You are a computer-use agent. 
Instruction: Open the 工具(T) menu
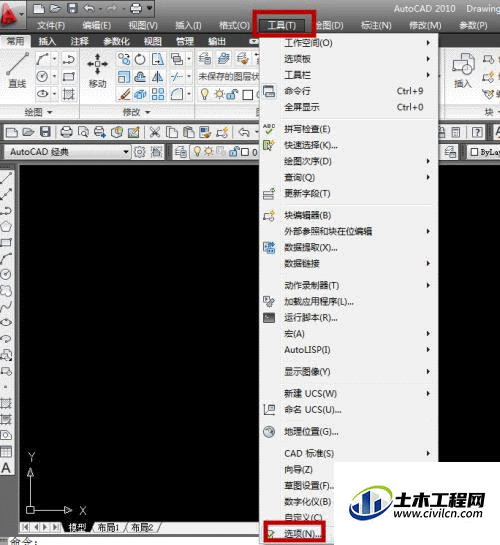pyautogui.click(x=282, y=25)
